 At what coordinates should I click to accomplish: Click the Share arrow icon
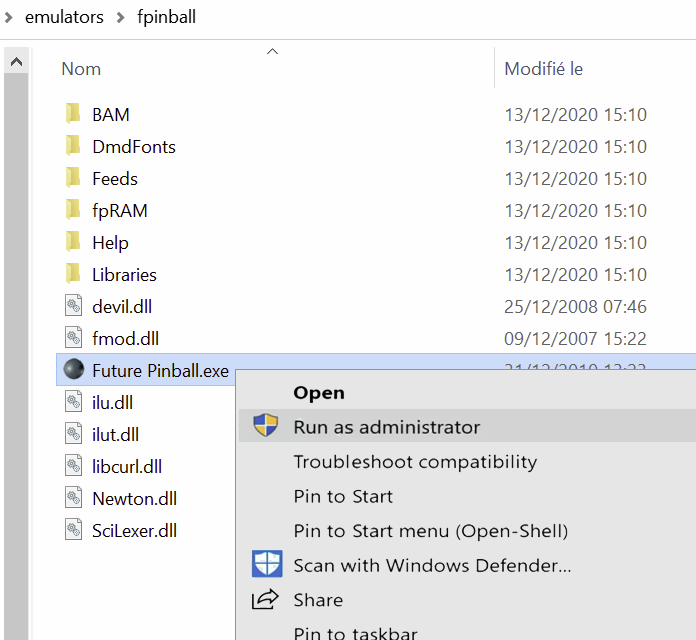pyautogui.click(x=266, y=600)
